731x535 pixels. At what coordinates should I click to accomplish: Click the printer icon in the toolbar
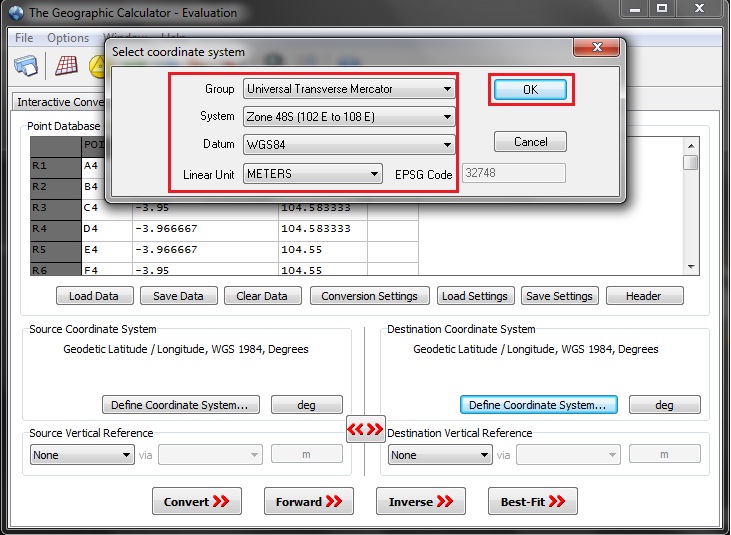(x=26, y=65)
